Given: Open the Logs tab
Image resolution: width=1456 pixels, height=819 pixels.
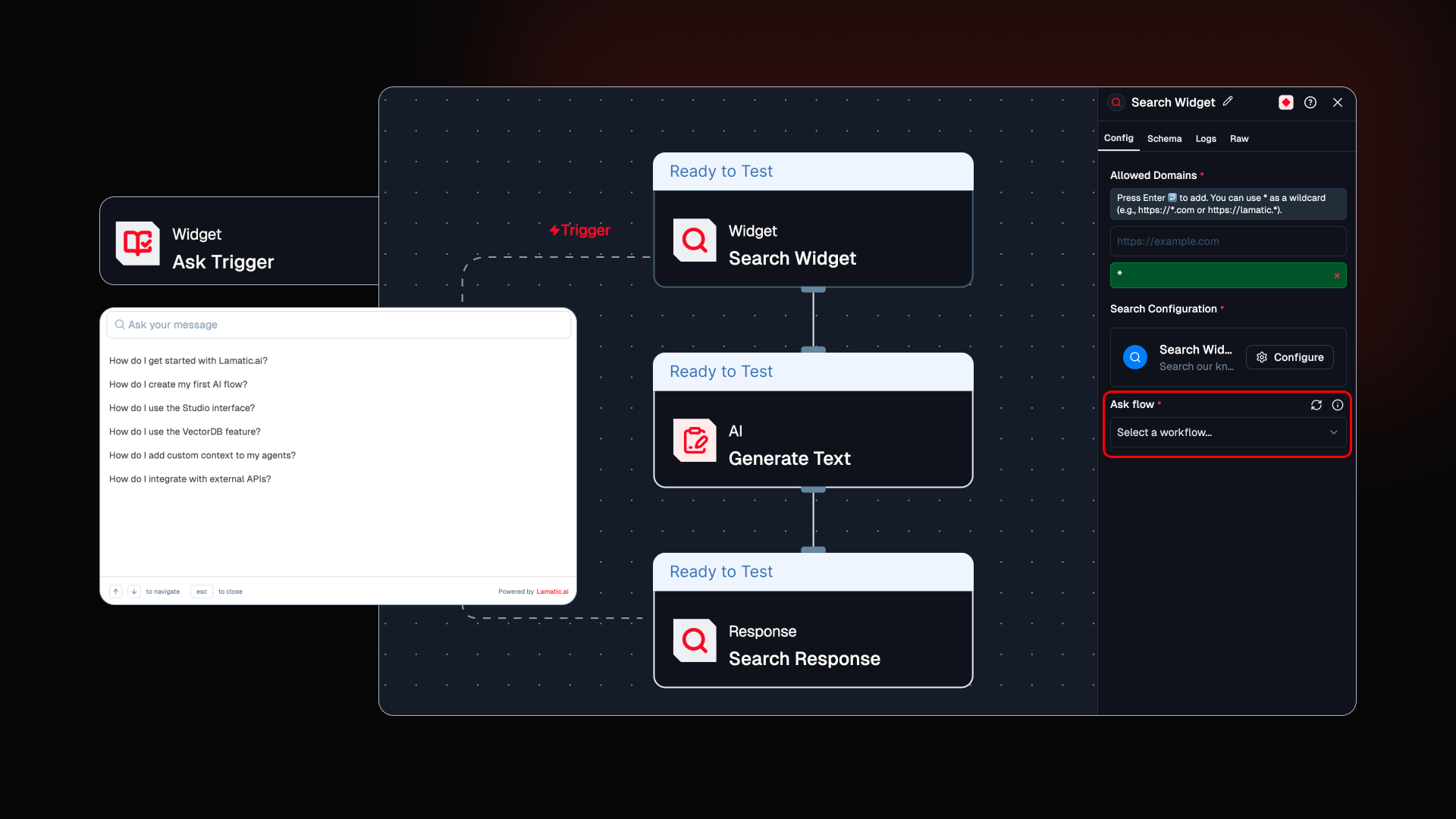Looking at the screenshot, I should click(x=1206, y=139).
